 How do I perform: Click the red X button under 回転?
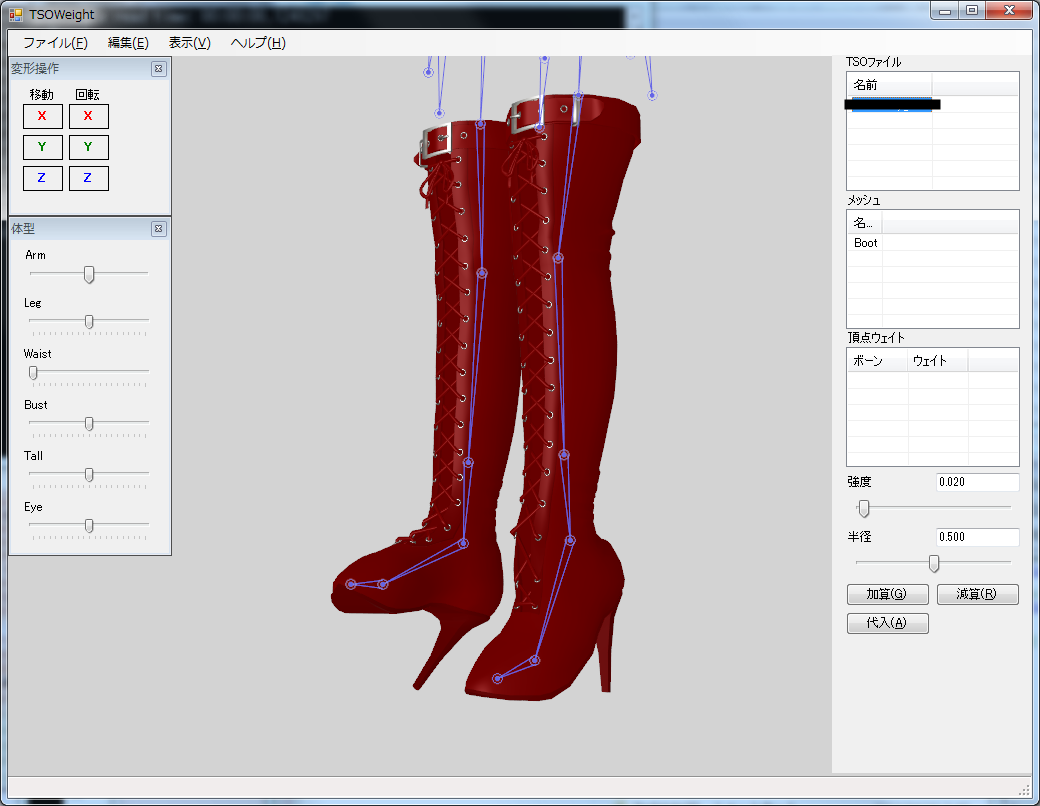(88, 116)
